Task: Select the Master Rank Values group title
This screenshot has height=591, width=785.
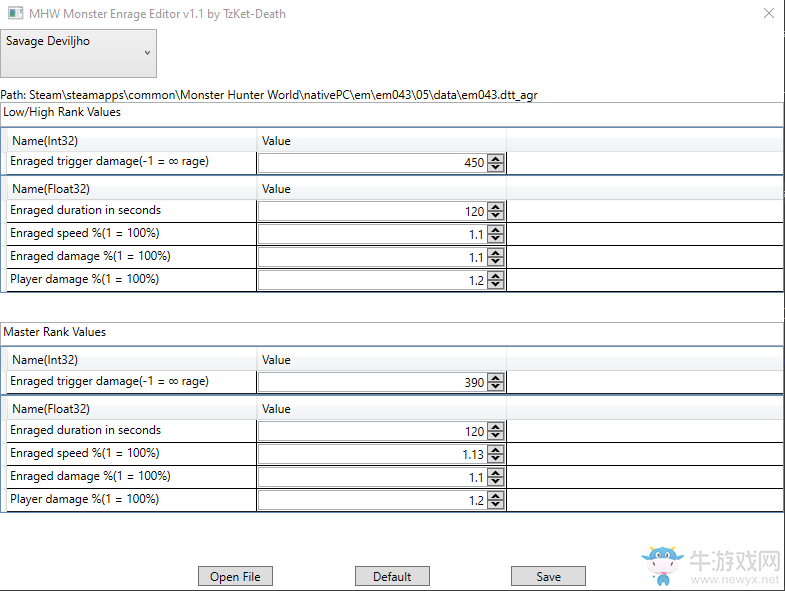Action: [x=55, y=332]
